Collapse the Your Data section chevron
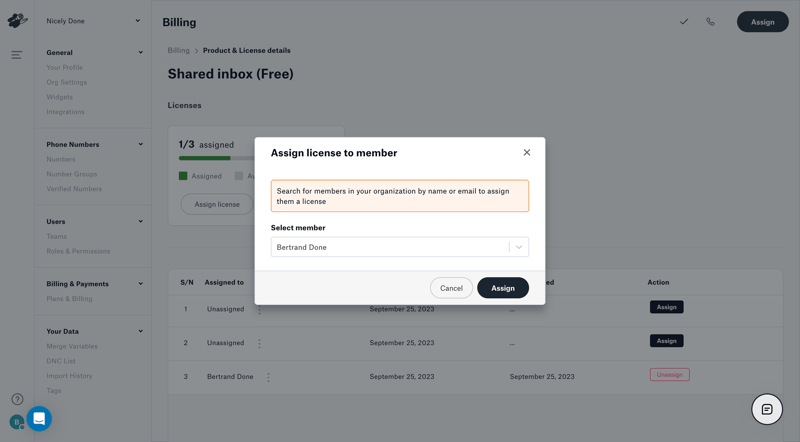 point(140,331)
